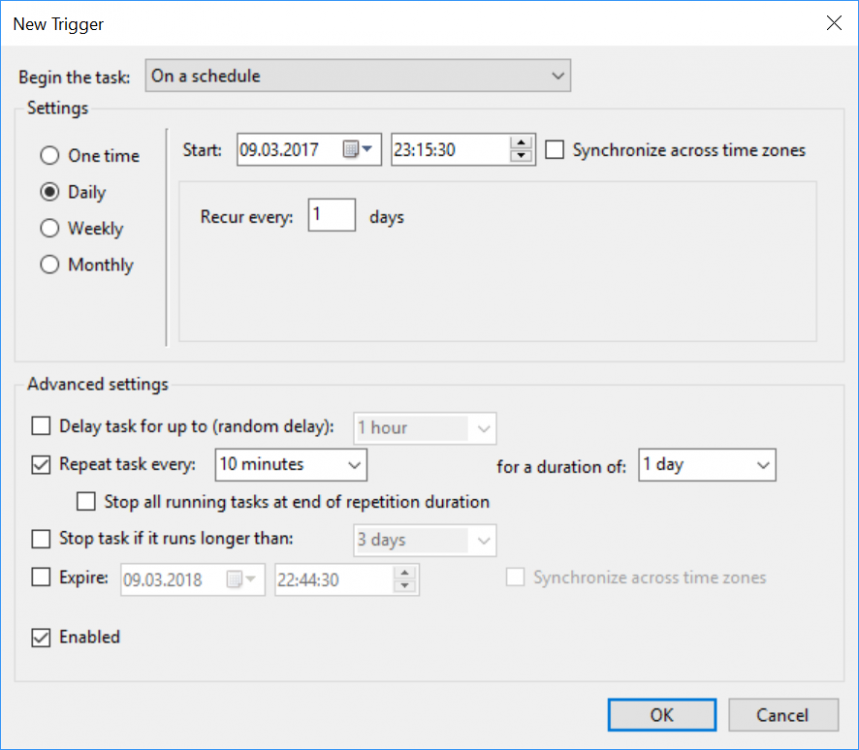Select the One time radio option
This screenshot has height=750, width=859.
click(49, 156)
